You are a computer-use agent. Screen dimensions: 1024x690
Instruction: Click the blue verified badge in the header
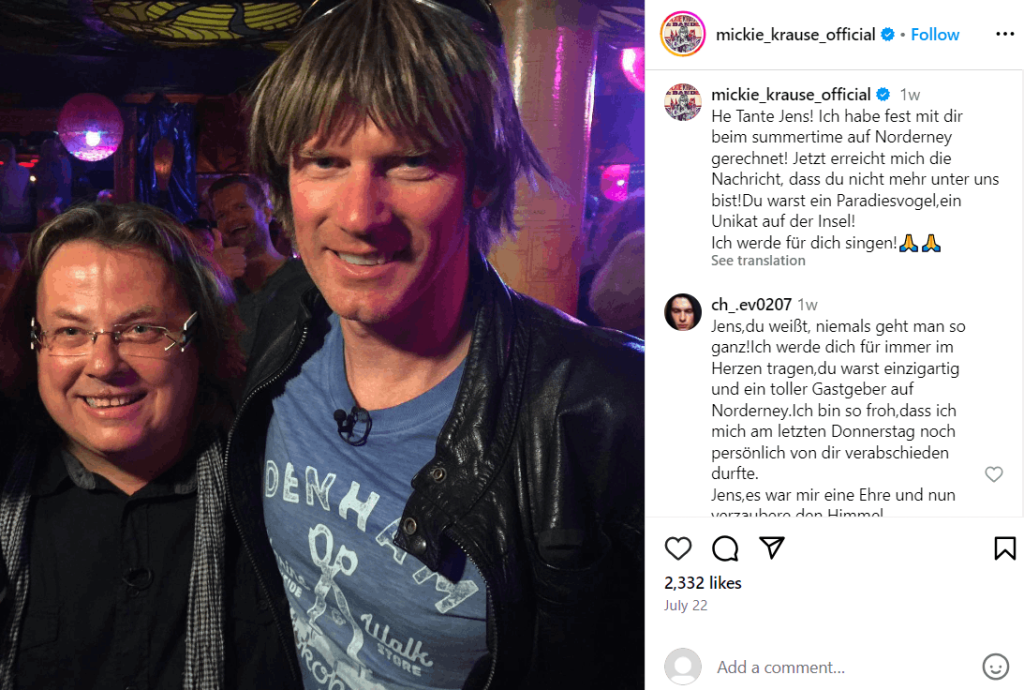pyautogui.click(x=888, y=35)
